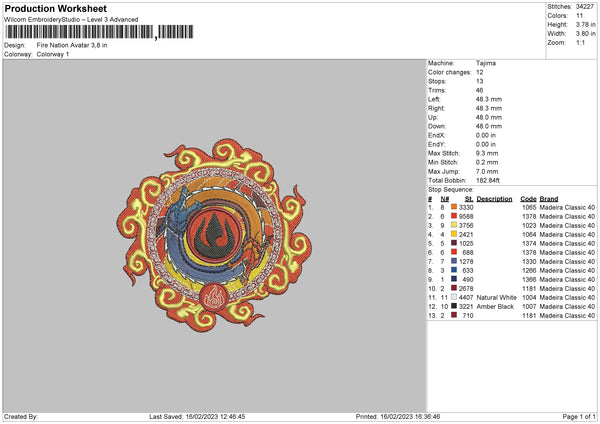Select the Zoom value 1:1
Viewport: 600px width, 424px height.
(580, 42)
